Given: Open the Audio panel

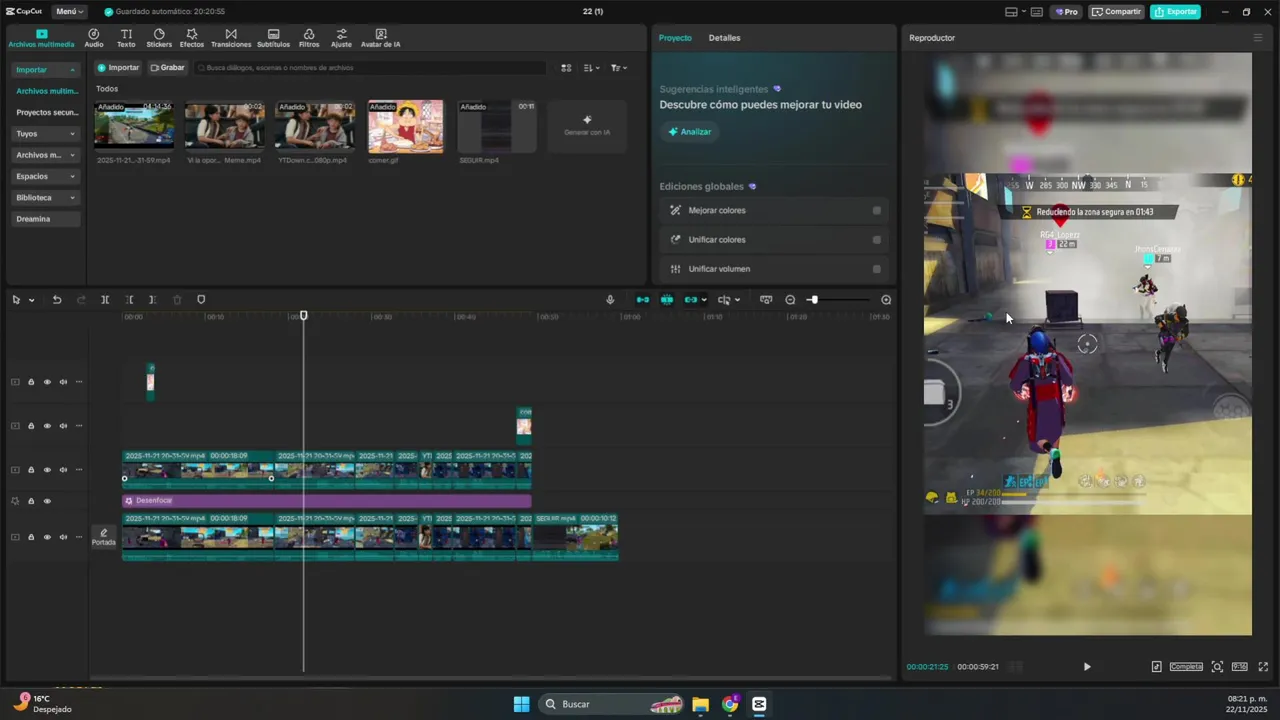Looking at the screenshot, I should (x=94, y=38).
